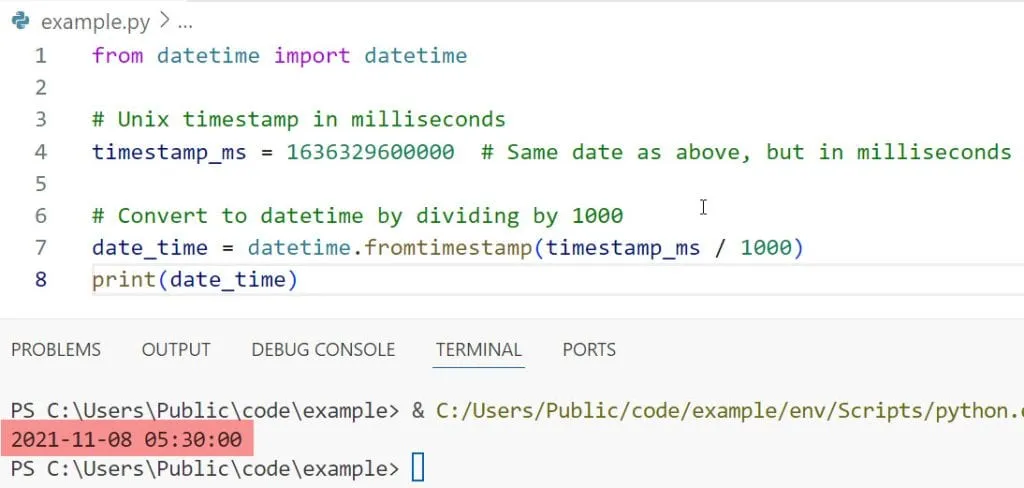The image size is (1024, 488).
Task: Place cursor on the 1636329600000 value
Action: (370, 152)
